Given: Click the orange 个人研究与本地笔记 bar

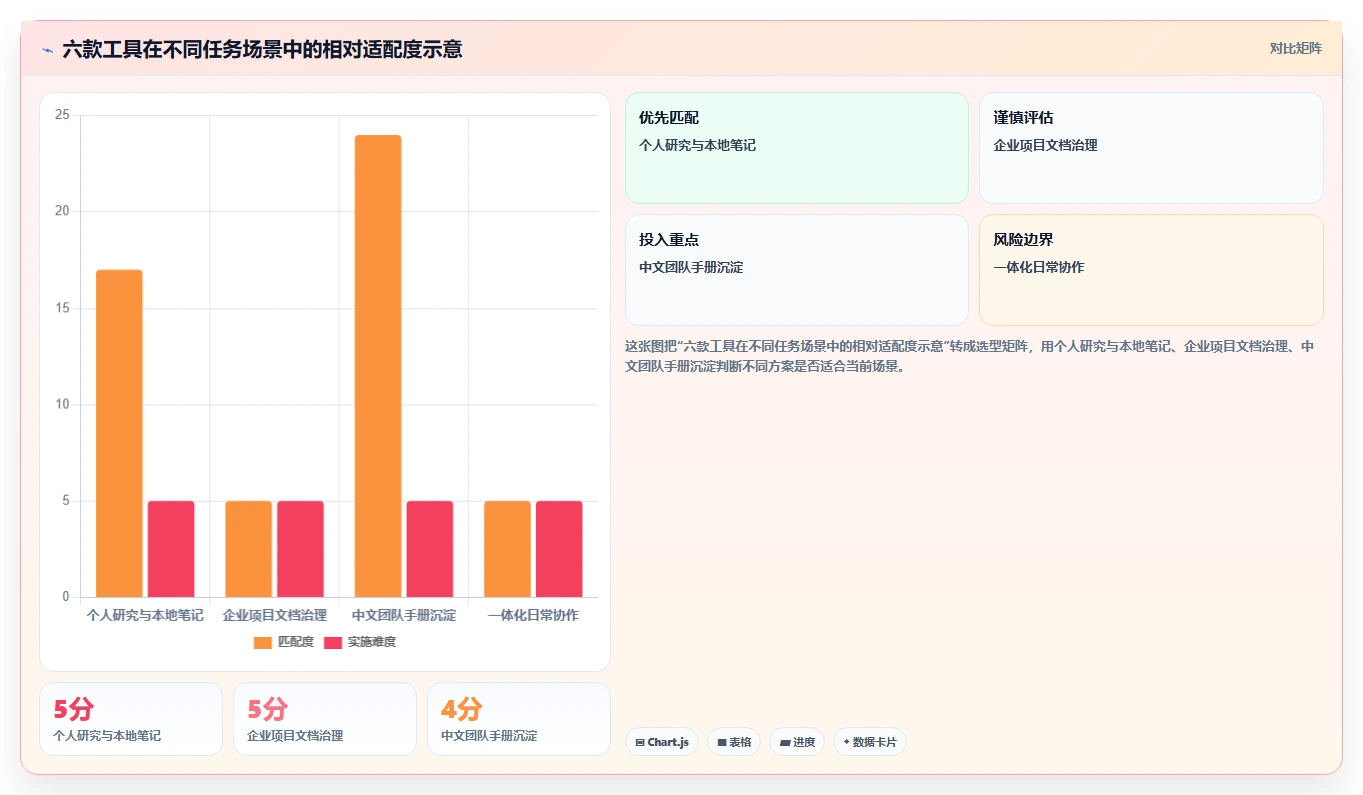Looking at the screenshot, I should click(x=119, y=434).
